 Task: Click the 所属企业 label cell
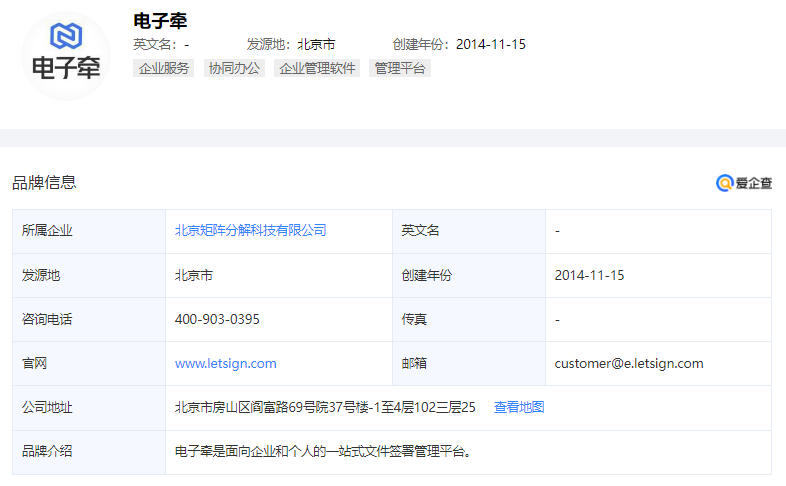(x=89, y=231)
